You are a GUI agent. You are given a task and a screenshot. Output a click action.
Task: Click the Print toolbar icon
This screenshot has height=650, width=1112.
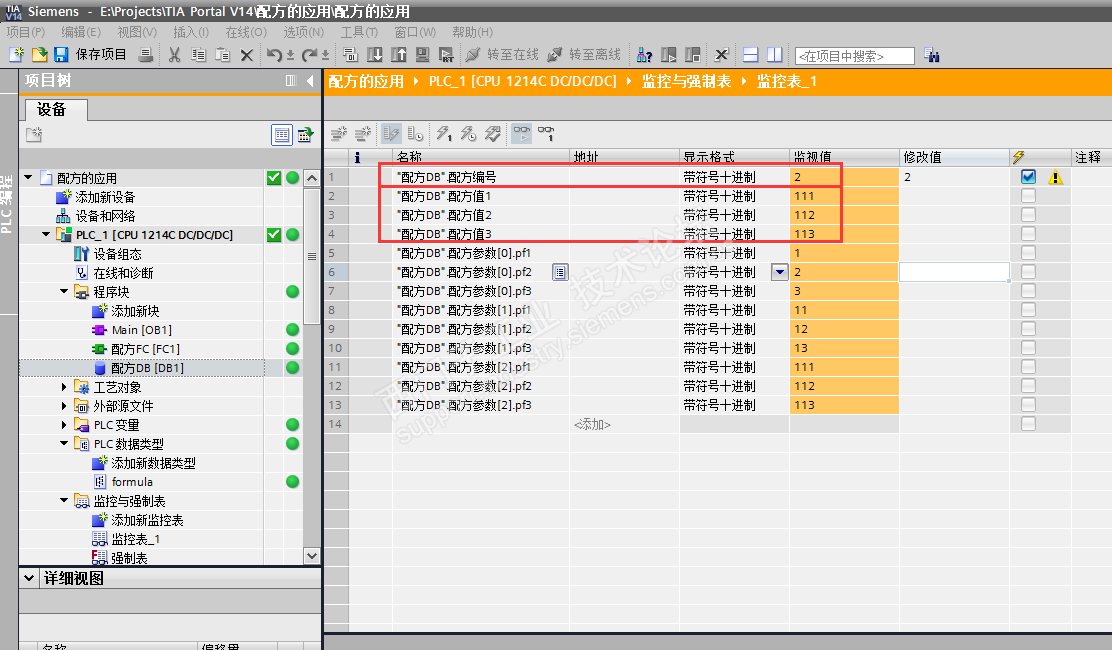coord(146,55)
